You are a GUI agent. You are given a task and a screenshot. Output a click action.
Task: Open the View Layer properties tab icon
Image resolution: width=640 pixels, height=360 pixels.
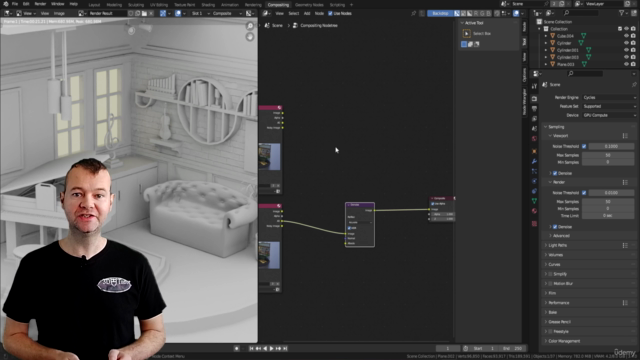534,119
